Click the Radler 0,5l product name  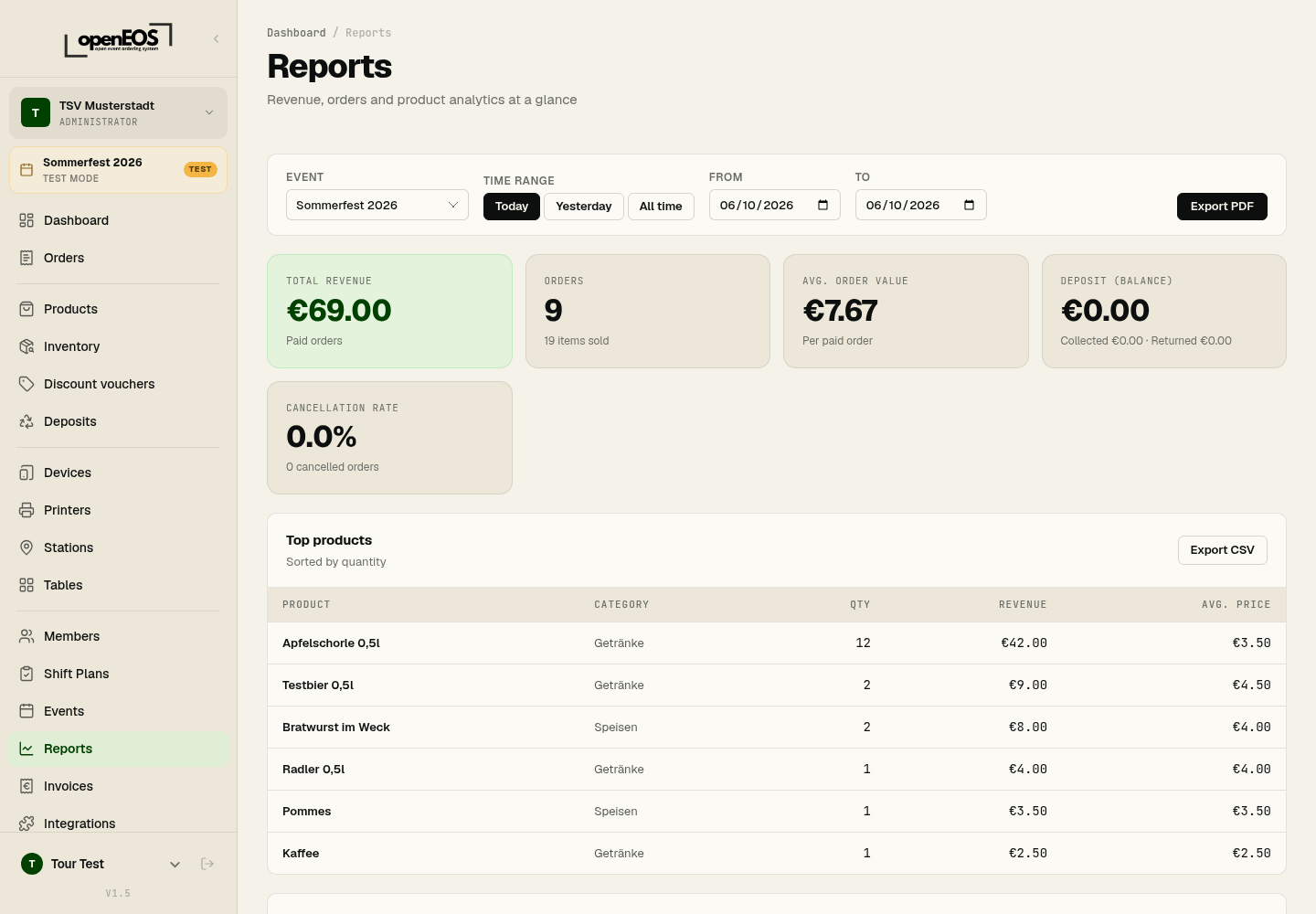point(313,770)
